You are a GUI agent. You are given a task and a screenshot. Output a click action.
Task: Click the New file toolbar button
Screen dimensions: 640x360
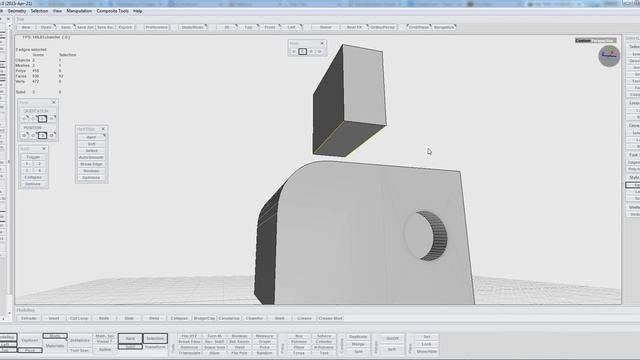tap(26, 27)
